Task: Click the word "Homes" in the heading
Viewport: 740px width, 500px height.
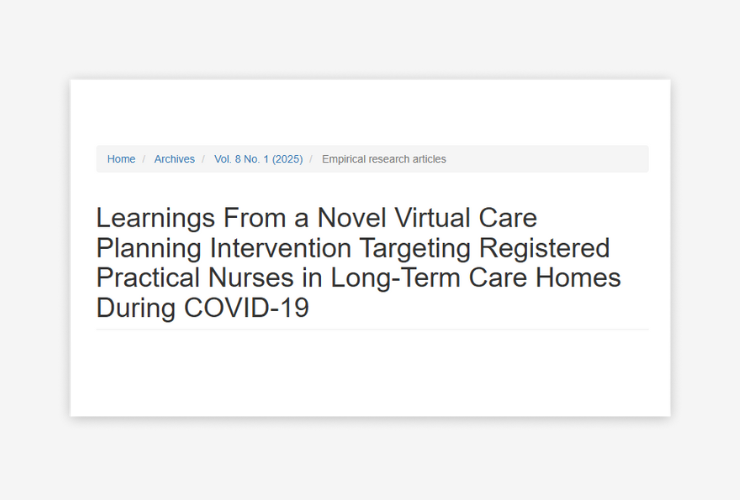Action: [576, 278]
